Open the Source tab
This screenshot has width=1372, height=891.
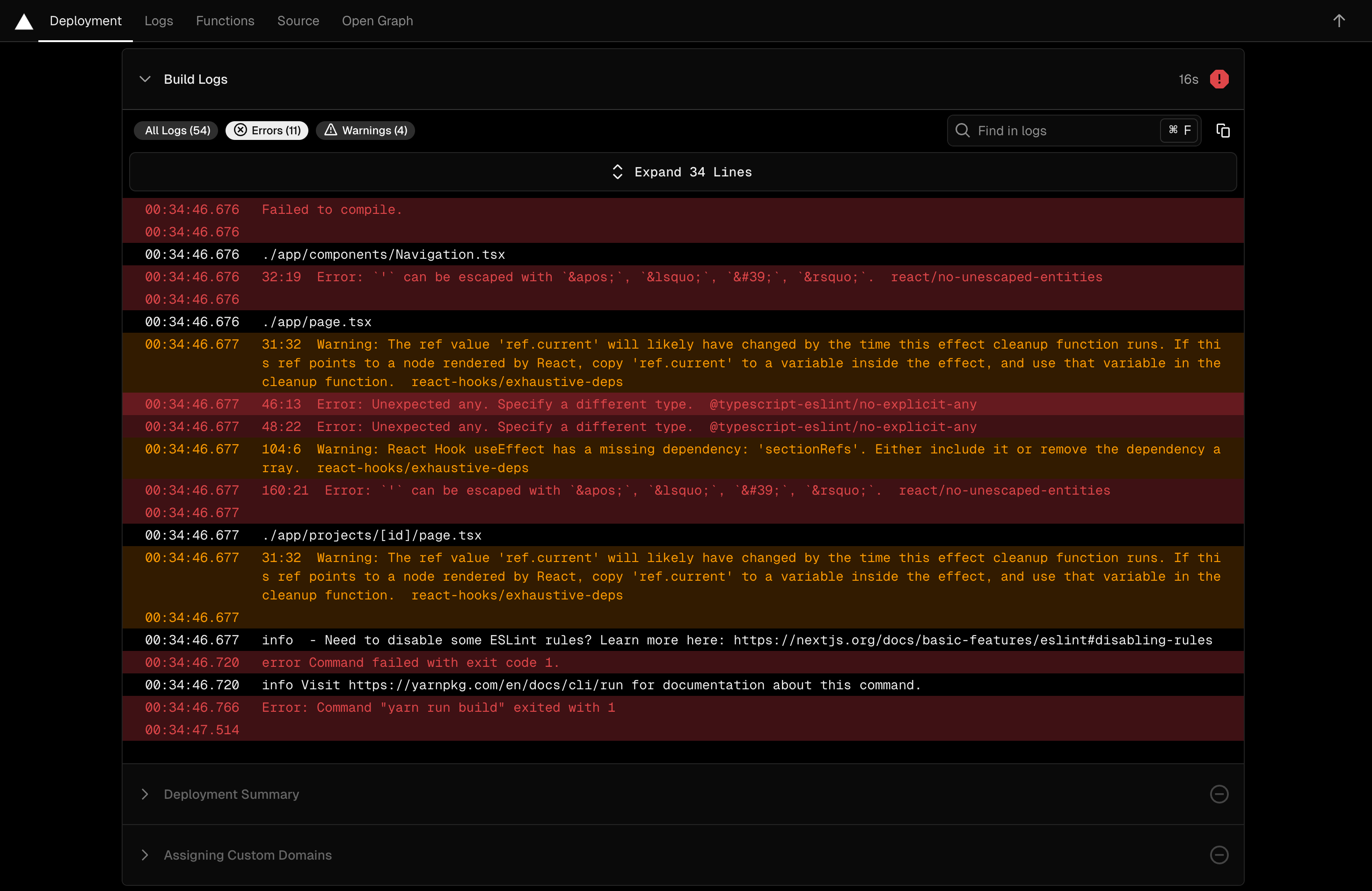(298, 21)
